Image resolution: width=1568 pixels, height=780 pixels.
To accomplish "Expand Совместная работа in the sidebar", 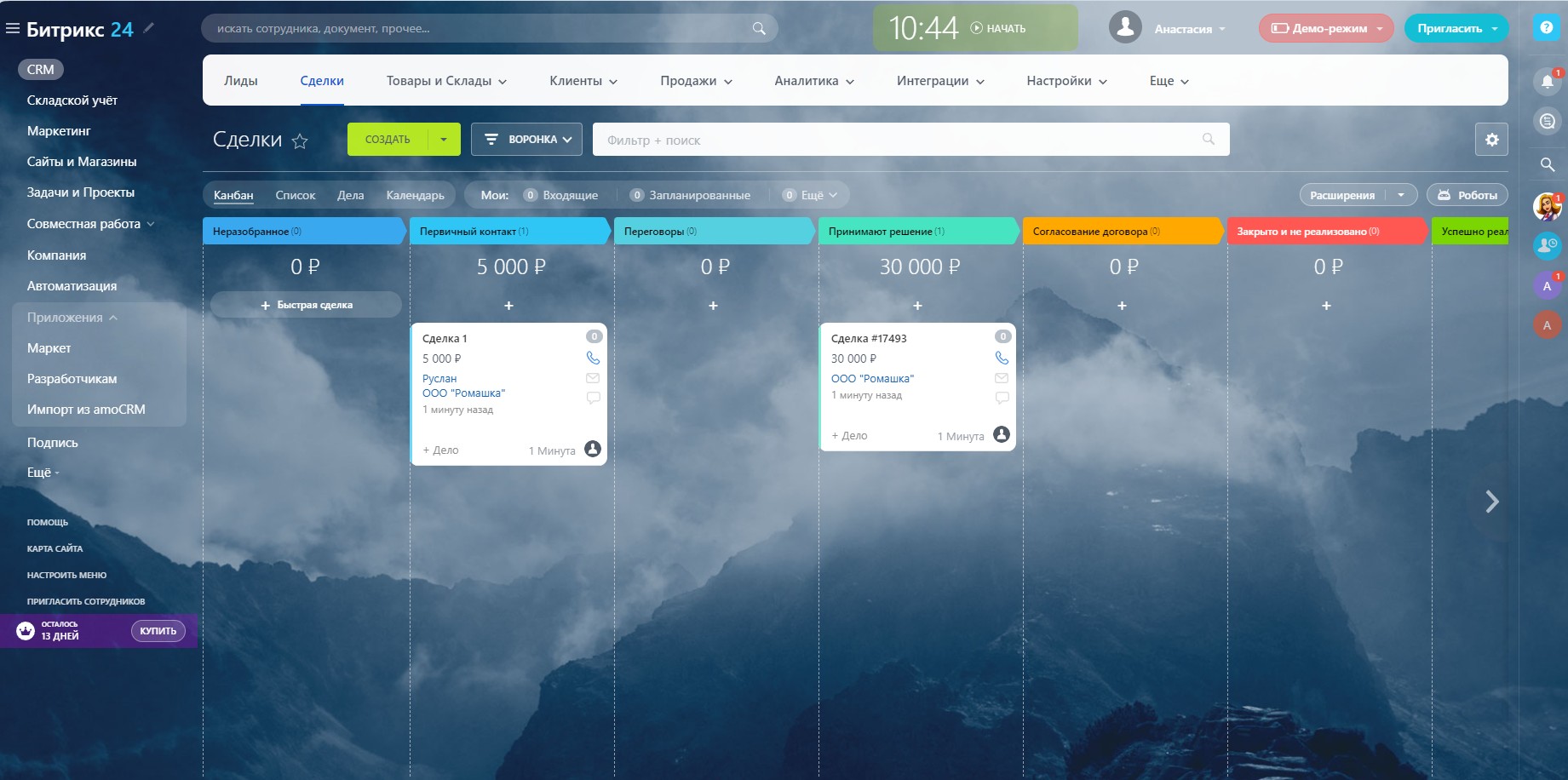I will coord(90,224).
